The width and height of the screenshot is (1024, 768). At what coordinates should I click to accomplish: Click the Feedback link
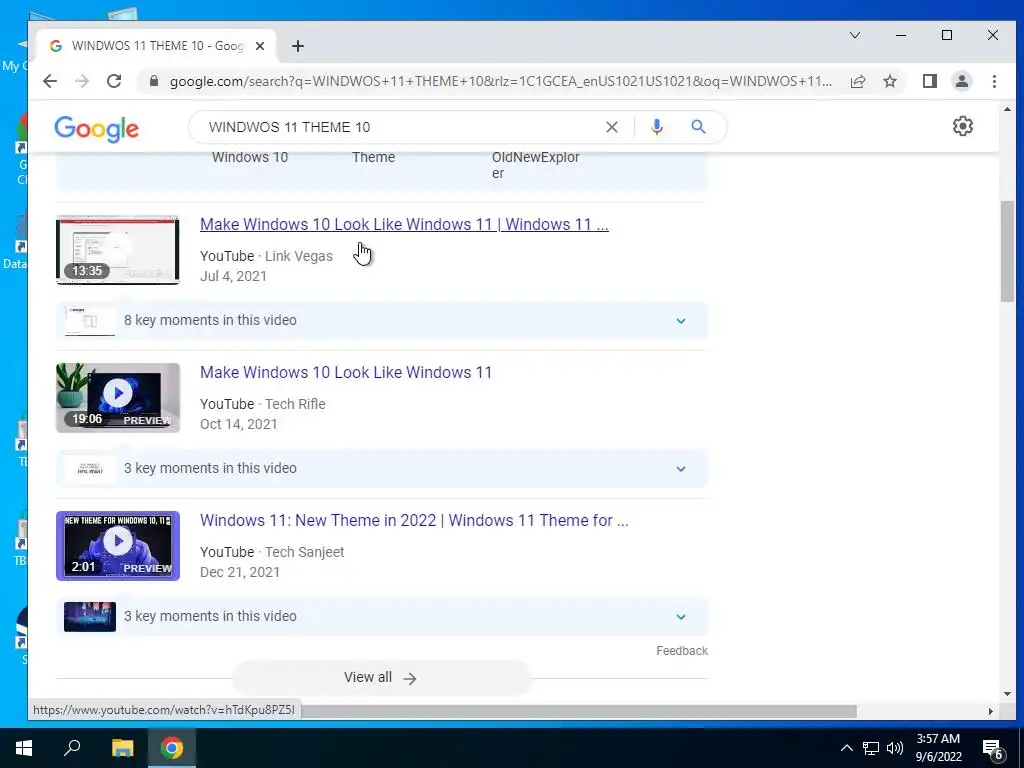(x=682, y=650)
